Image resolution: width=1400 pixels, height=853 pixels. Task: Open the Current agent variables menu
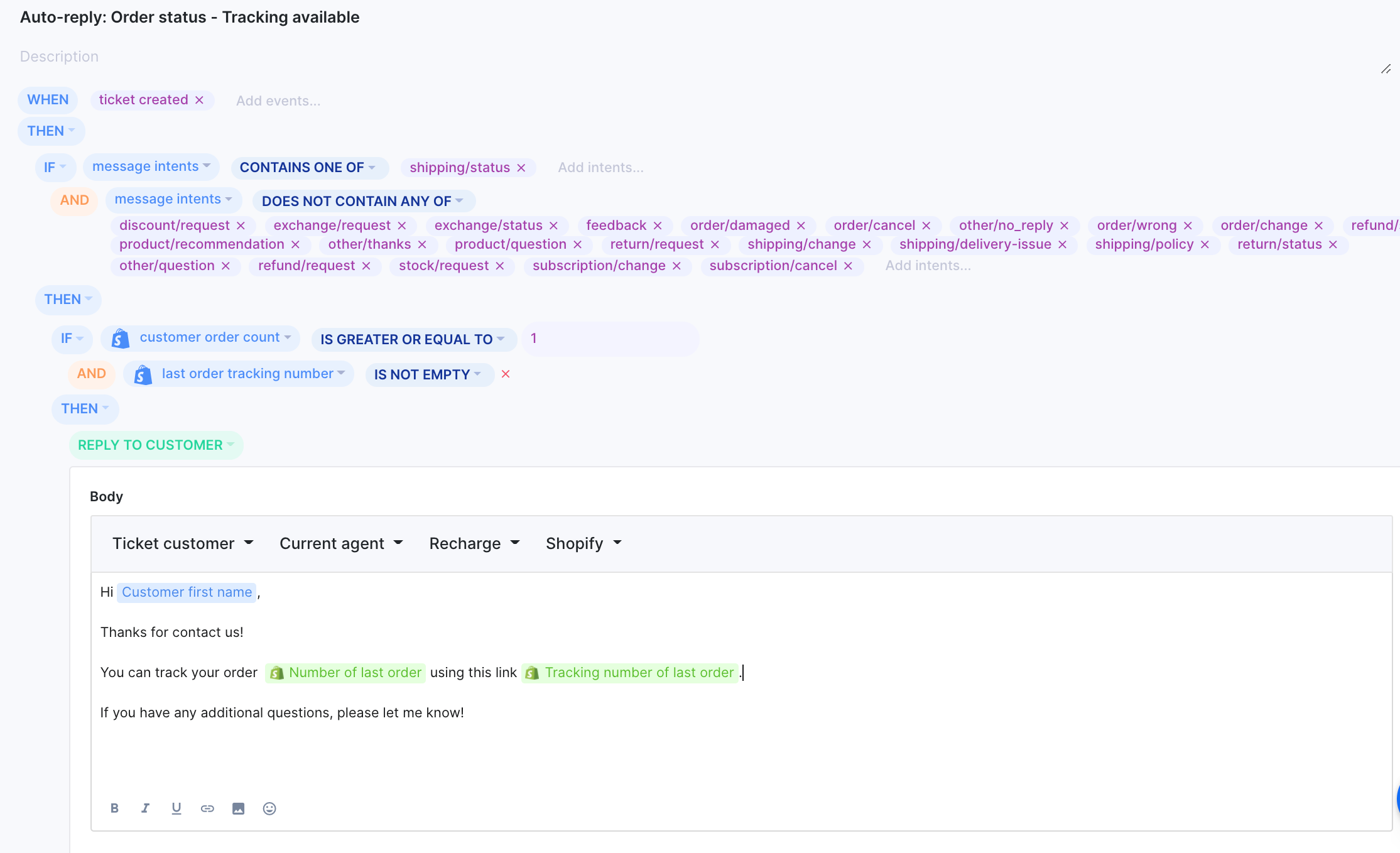click(341, 543)
